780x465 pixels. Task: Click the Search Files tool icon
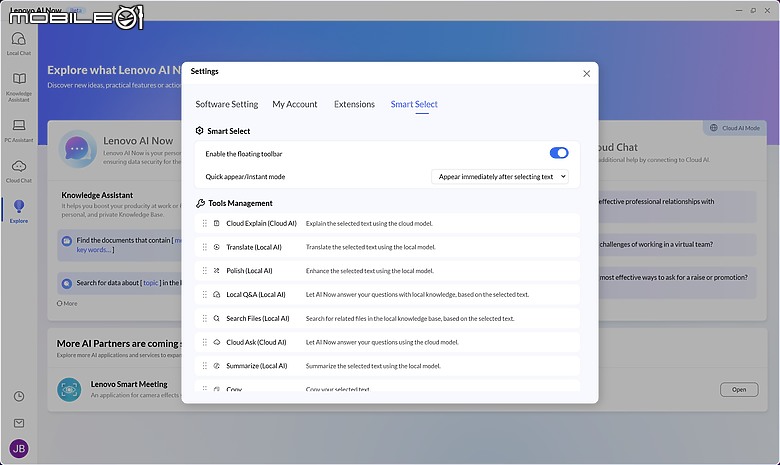point(216,318)
